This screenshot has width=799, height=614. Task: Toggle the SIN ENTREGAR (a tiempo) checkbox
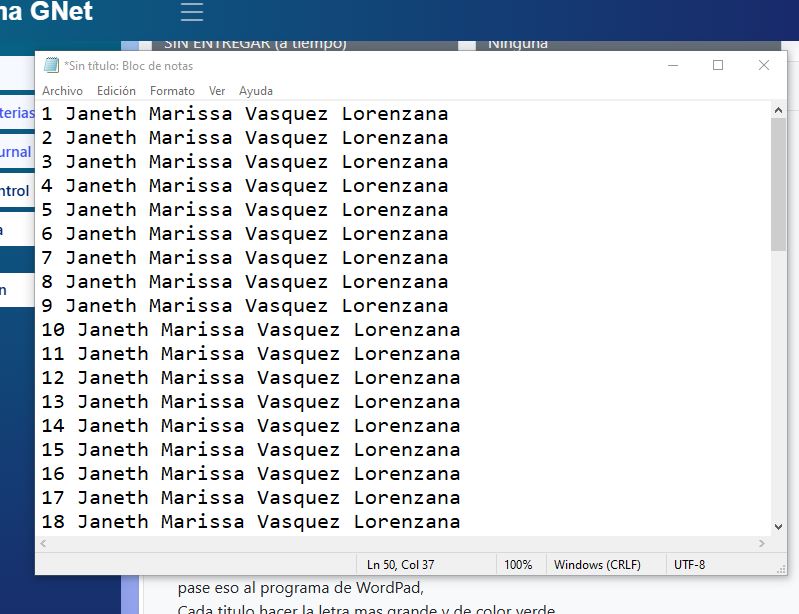pos(145,44)
